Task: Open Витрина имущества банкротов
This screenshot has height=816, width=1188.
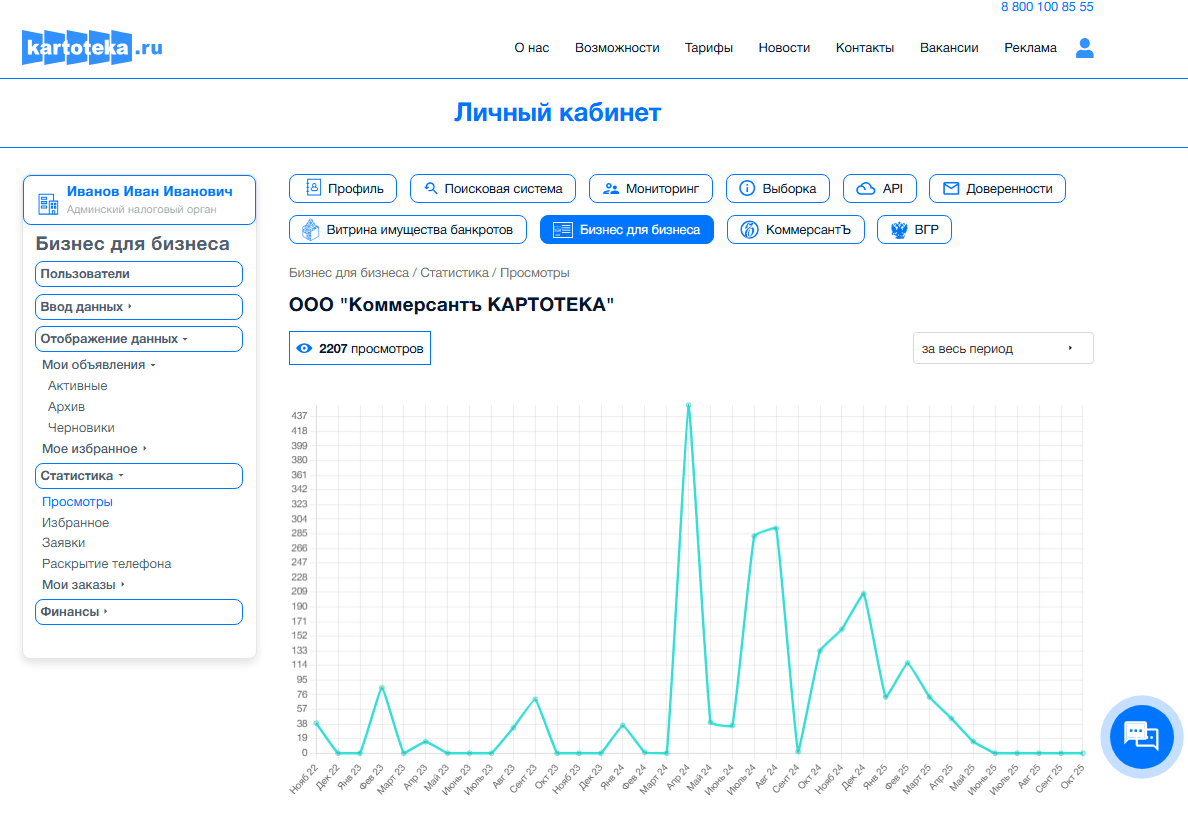Action: (x=408, y=230)
